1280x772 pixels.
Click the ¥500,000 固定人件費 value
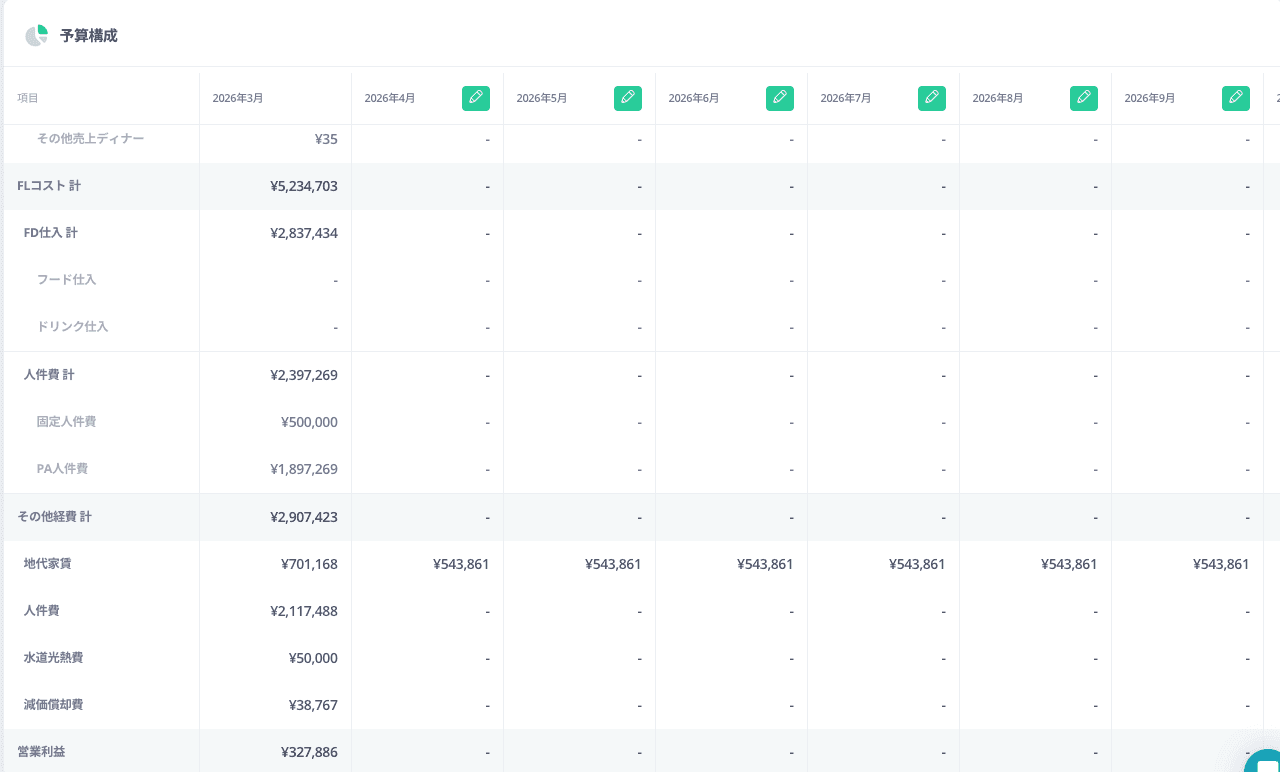click(309, 422)
